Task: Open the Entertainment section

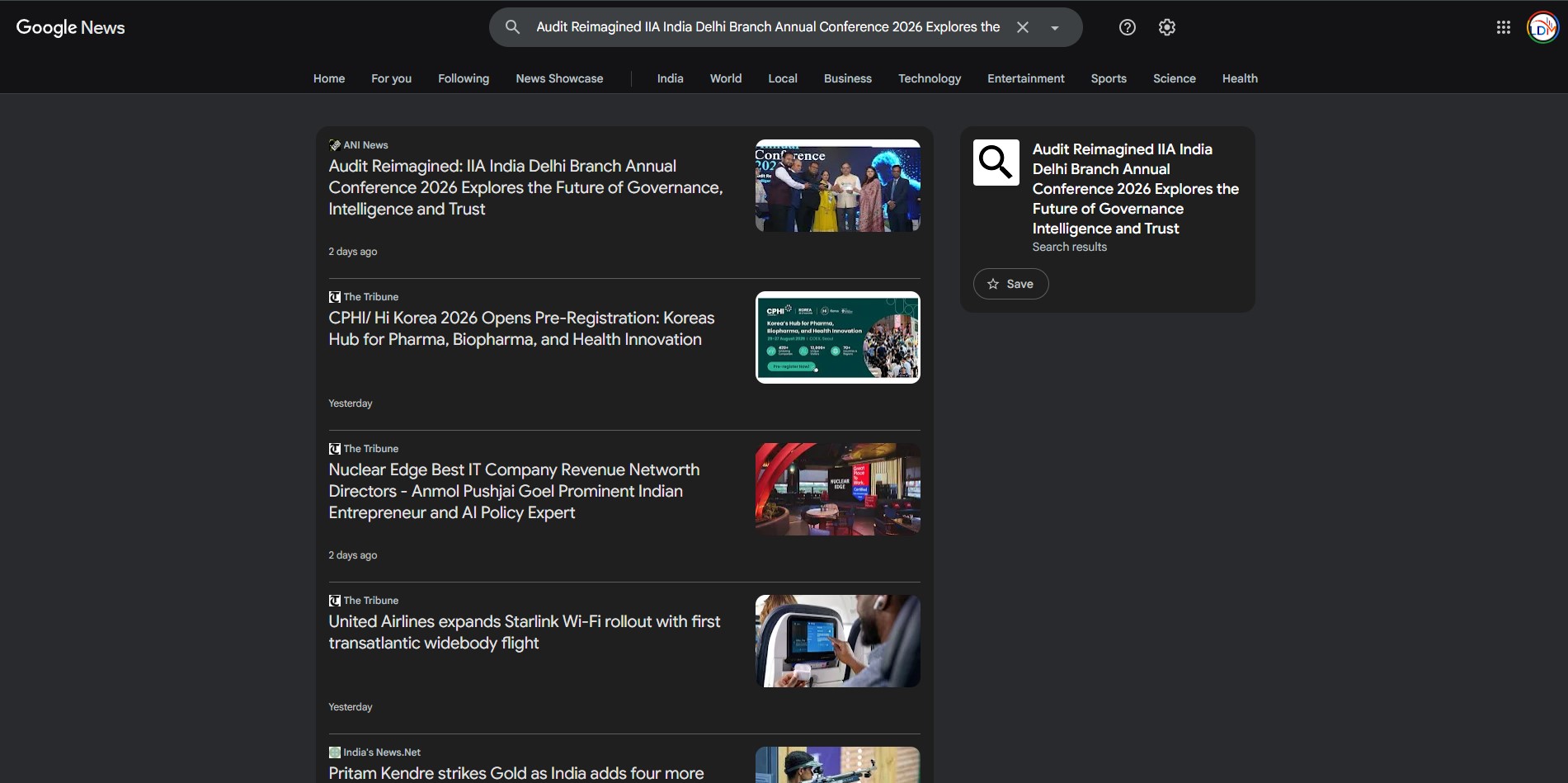Action: coord(1026,78)
